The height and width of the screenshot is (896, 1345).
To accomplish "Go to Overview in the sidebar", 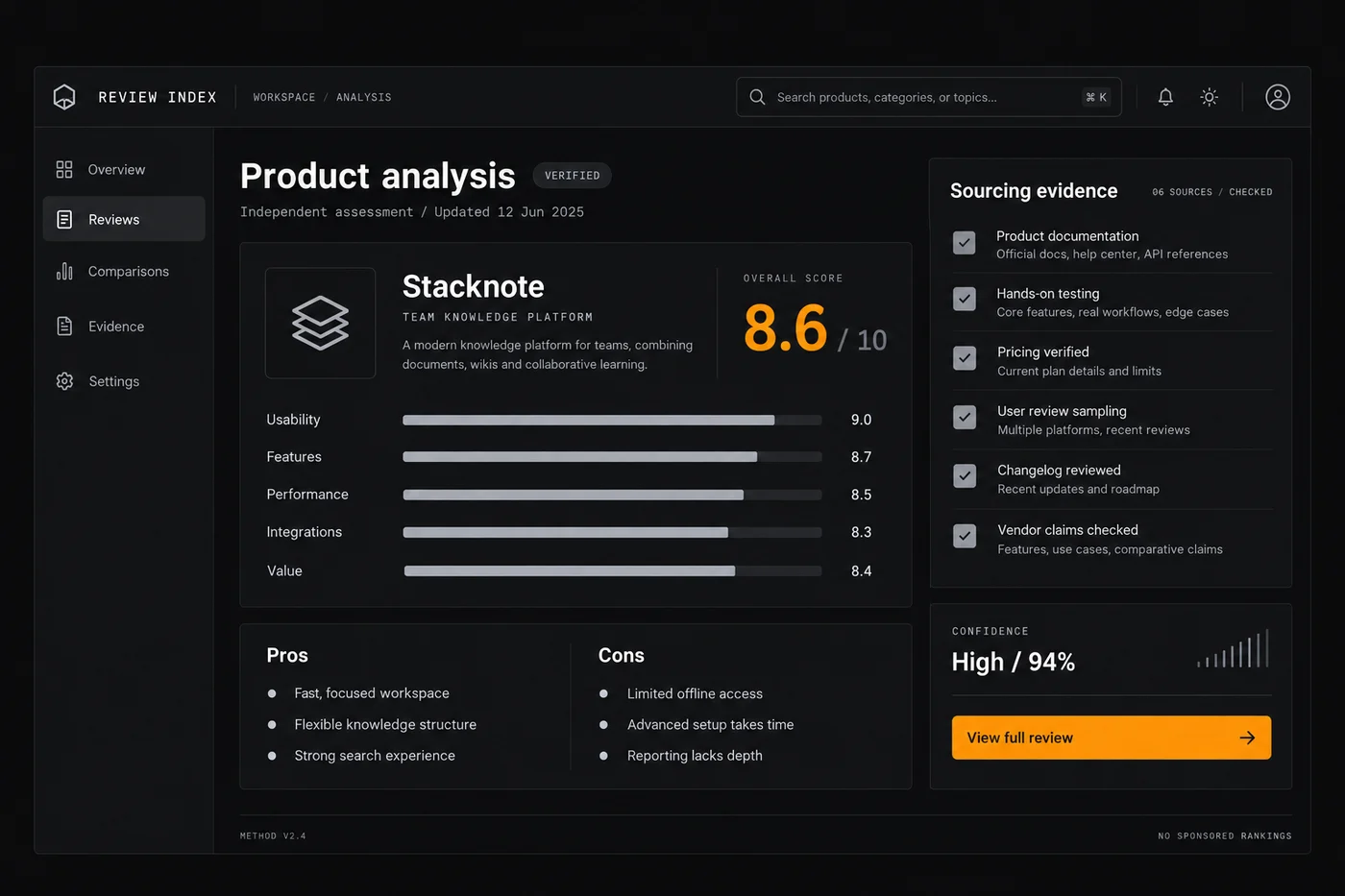I will 124,169.
